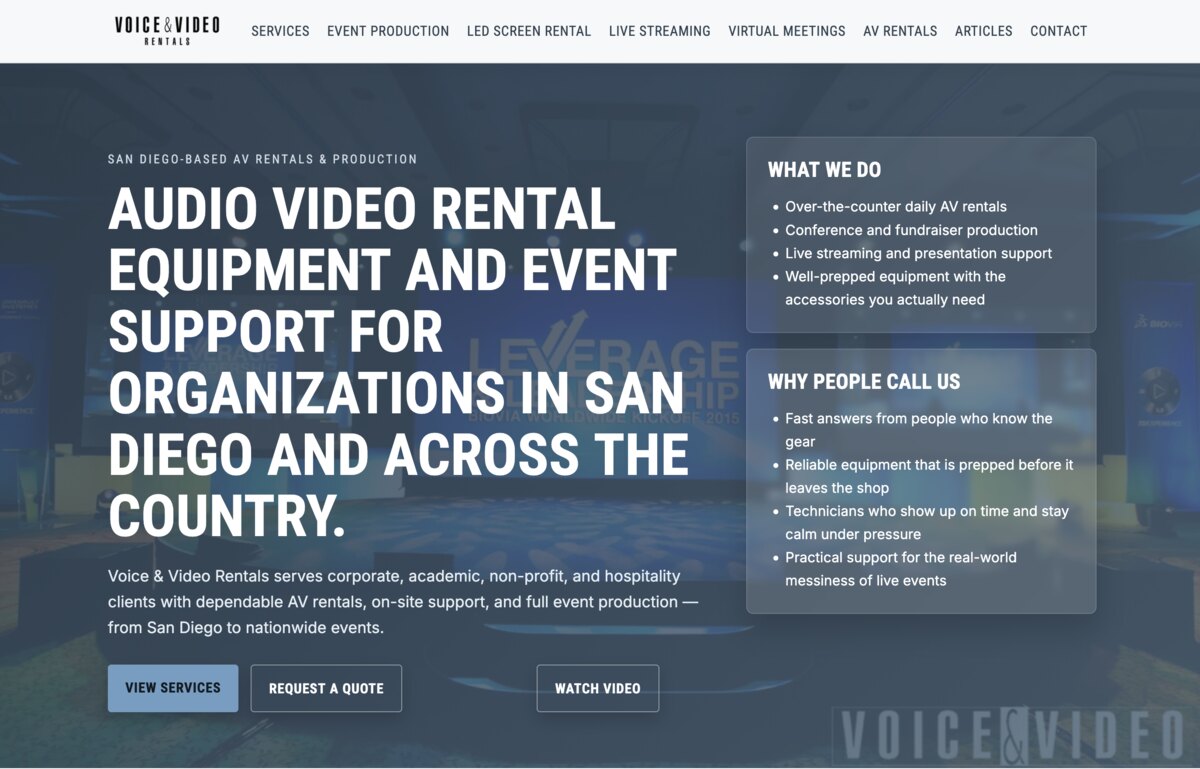Open the Live Streaming section
Screen dimensions: 1200x769
[x=659, y=31]
